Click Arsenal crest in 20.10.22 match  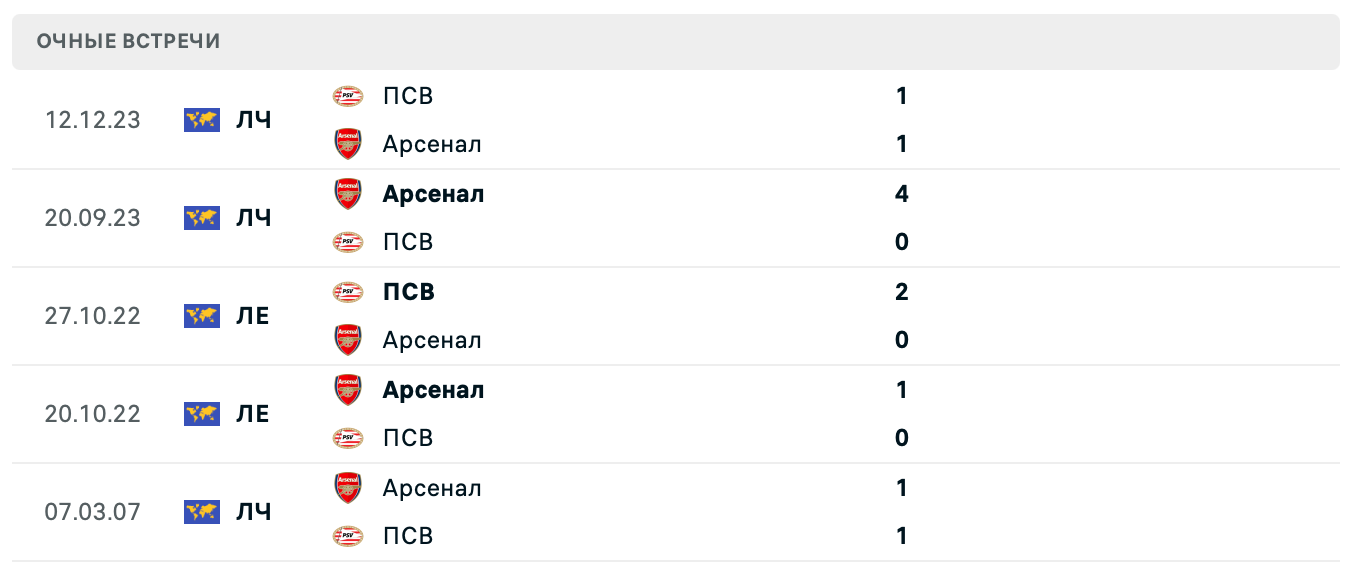tap(347, 390)
